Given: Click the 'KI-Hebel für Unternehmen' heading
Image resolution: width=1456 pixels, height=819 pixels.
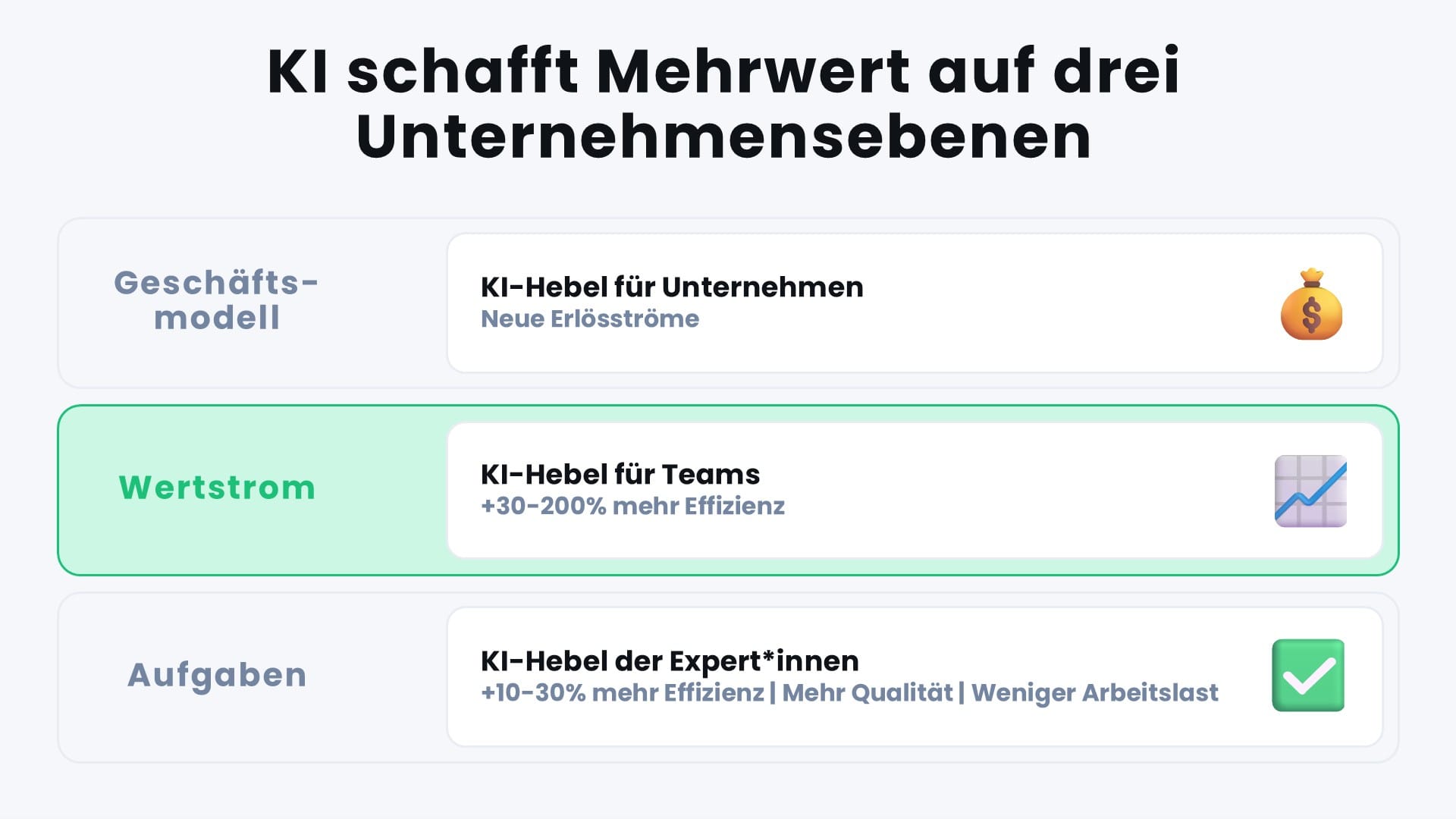Looking at the screenshot, I should click(x=672, y=287).
